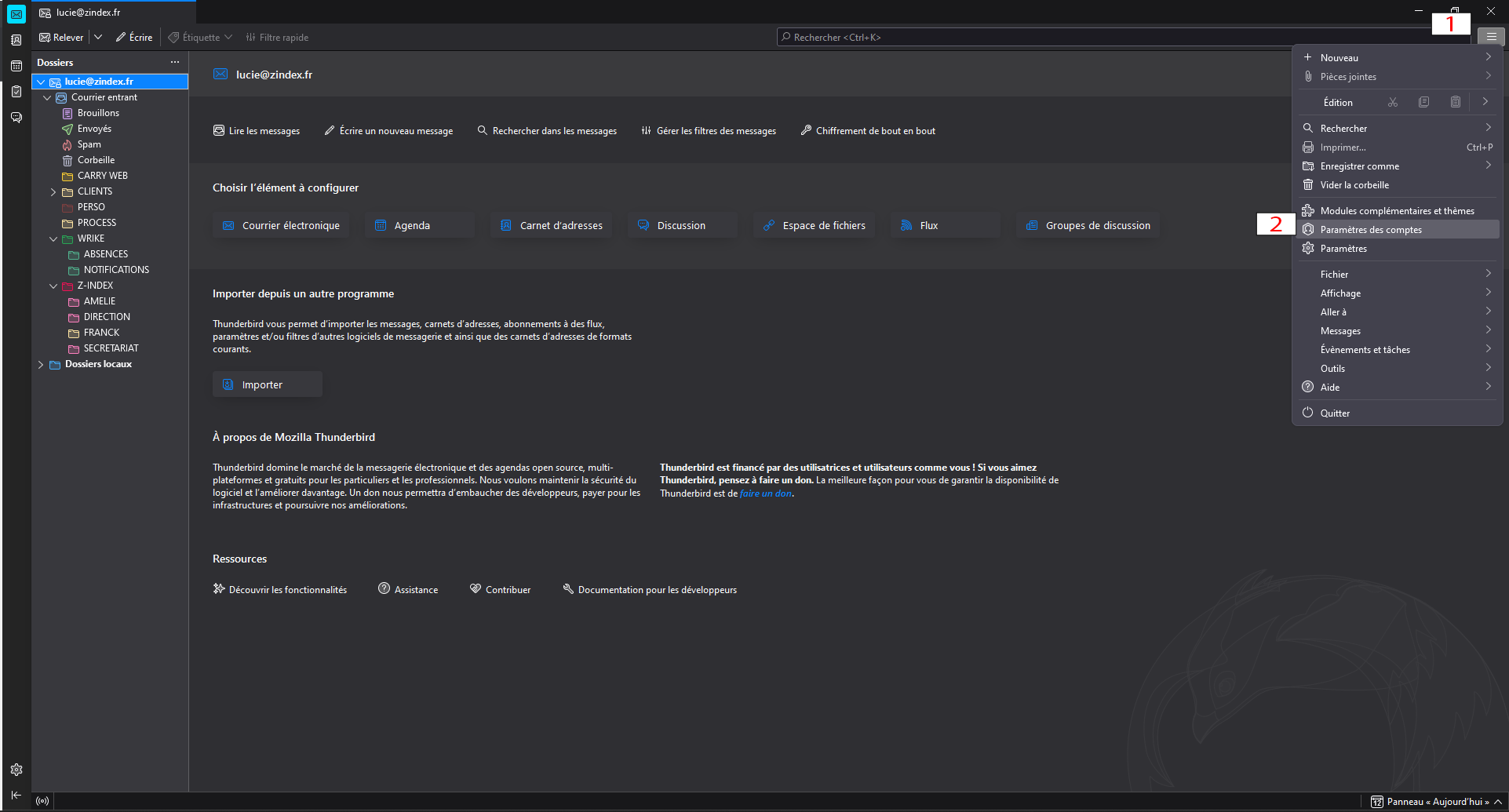Select Quitter menu entry
Image resolution: width=1509 pixels, height=812 pixels.
tap(1398, 413)
